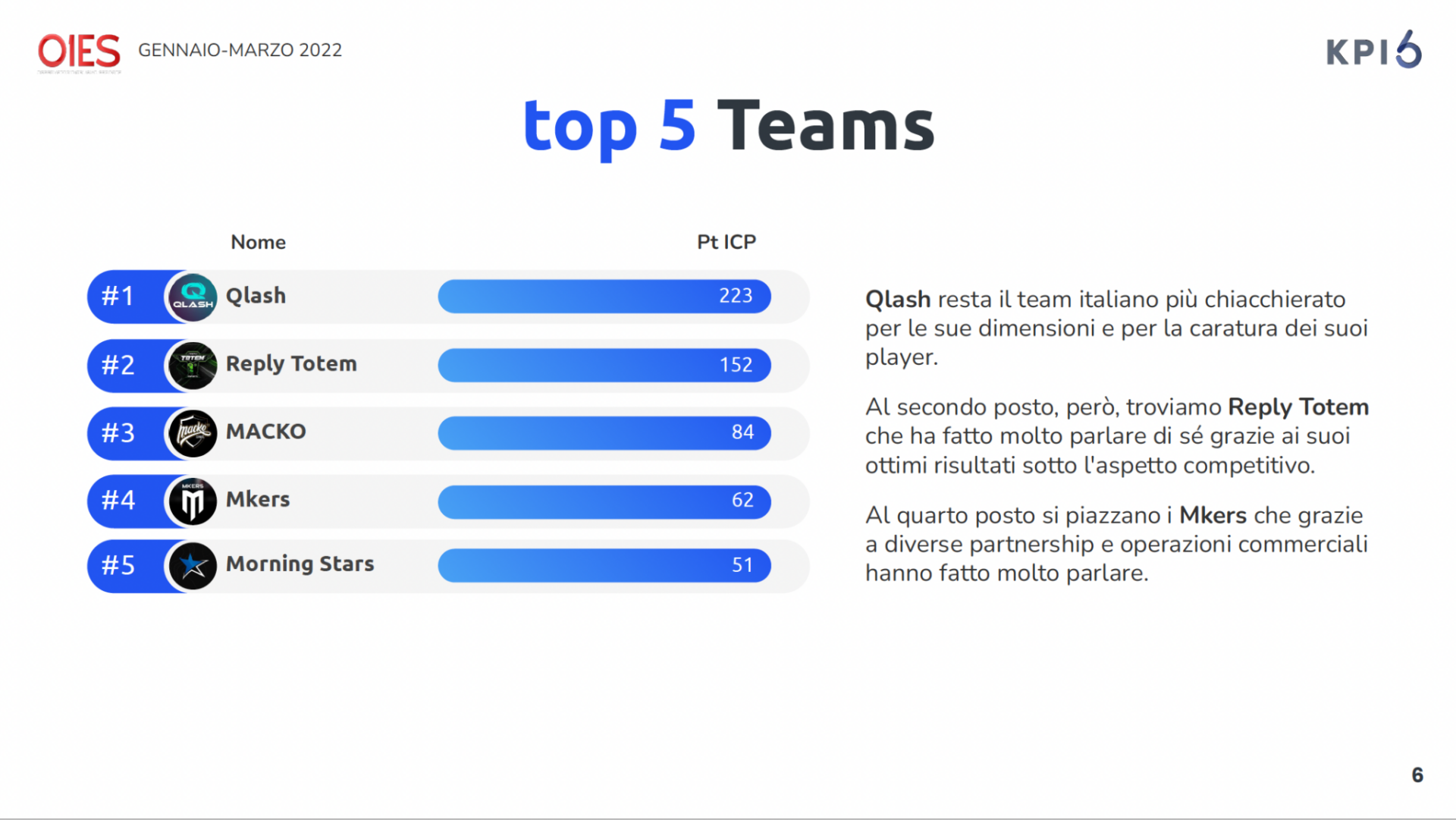
Task: Select the MACKO team logo
Action: tap(193, 433)
